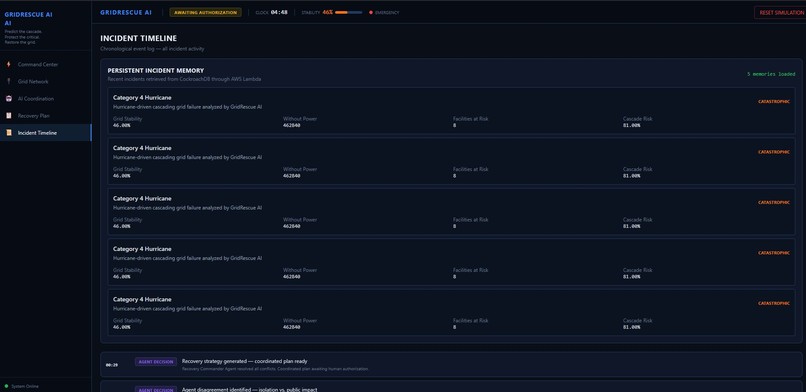Click the 04:48 clock readout
Image resolution: width=806 pixels, height=392 pixels.
tap(279, 12)
